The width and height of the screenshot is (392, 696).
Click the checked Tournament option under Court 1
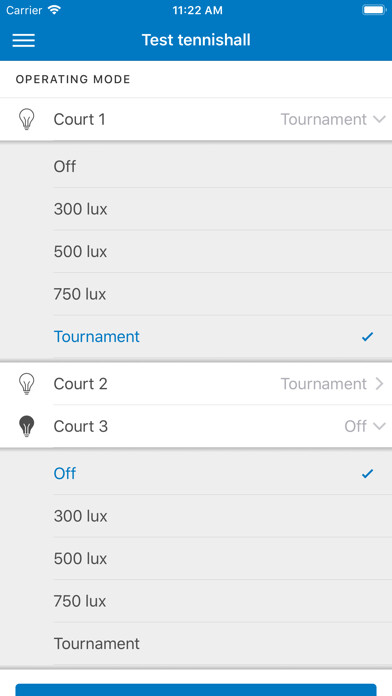pos(196,336)
